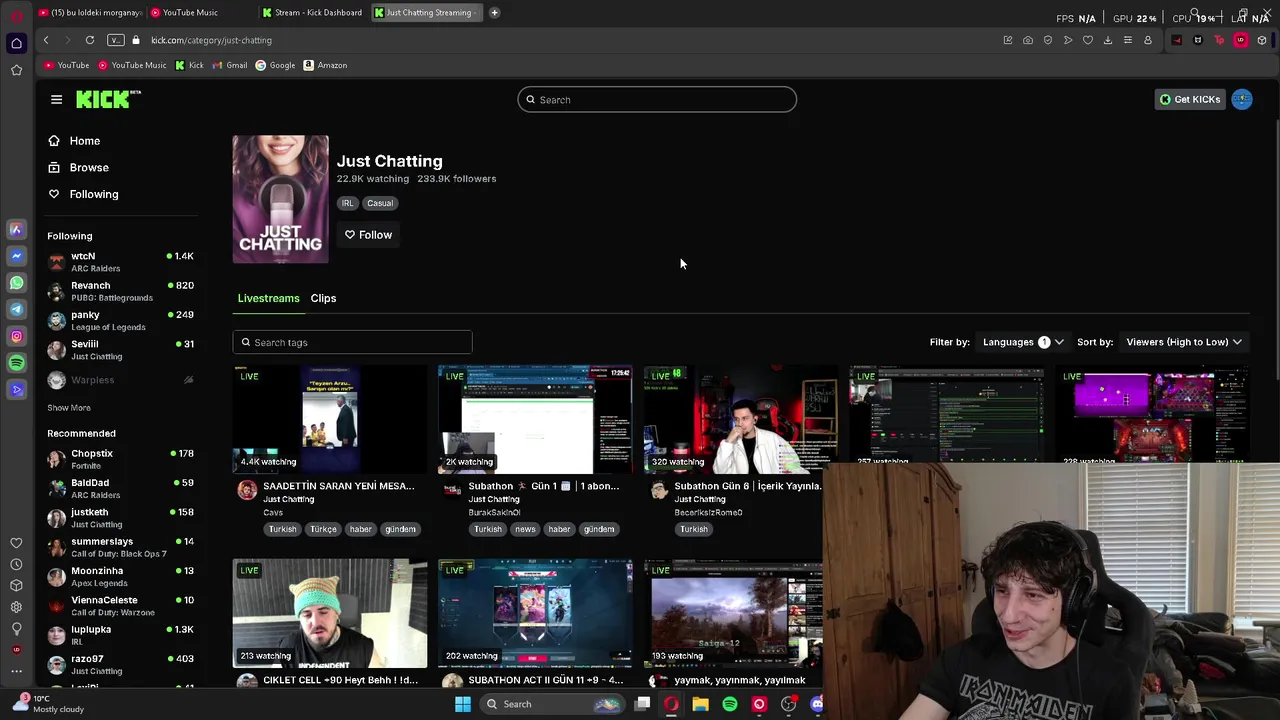This screenshot has width=1280, height=720.
Task: Click the profile avatar on Kick
Action: click(x=1242, y=99)
